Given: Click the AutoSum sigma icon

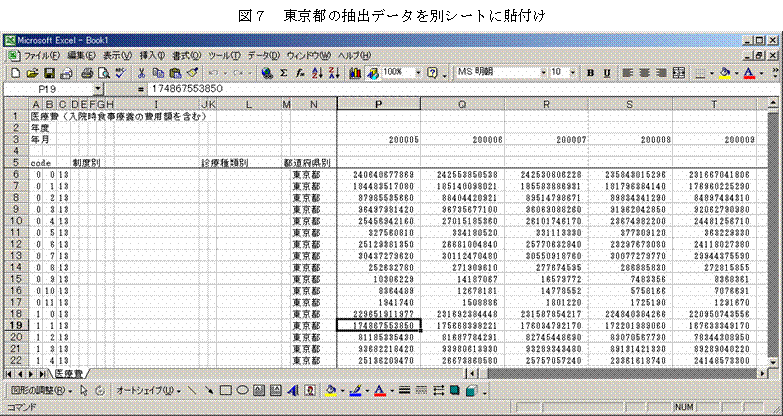Looking at the screenshot, I should pyautogui.click(x=284, y=73).
